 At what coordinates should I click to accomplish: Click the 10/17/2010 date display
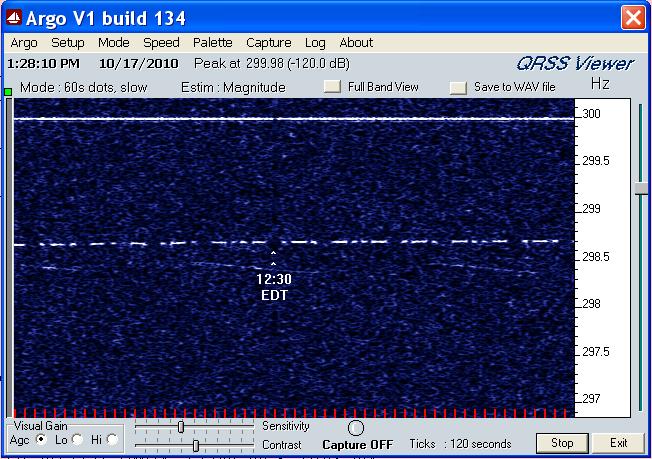(139, 64)
